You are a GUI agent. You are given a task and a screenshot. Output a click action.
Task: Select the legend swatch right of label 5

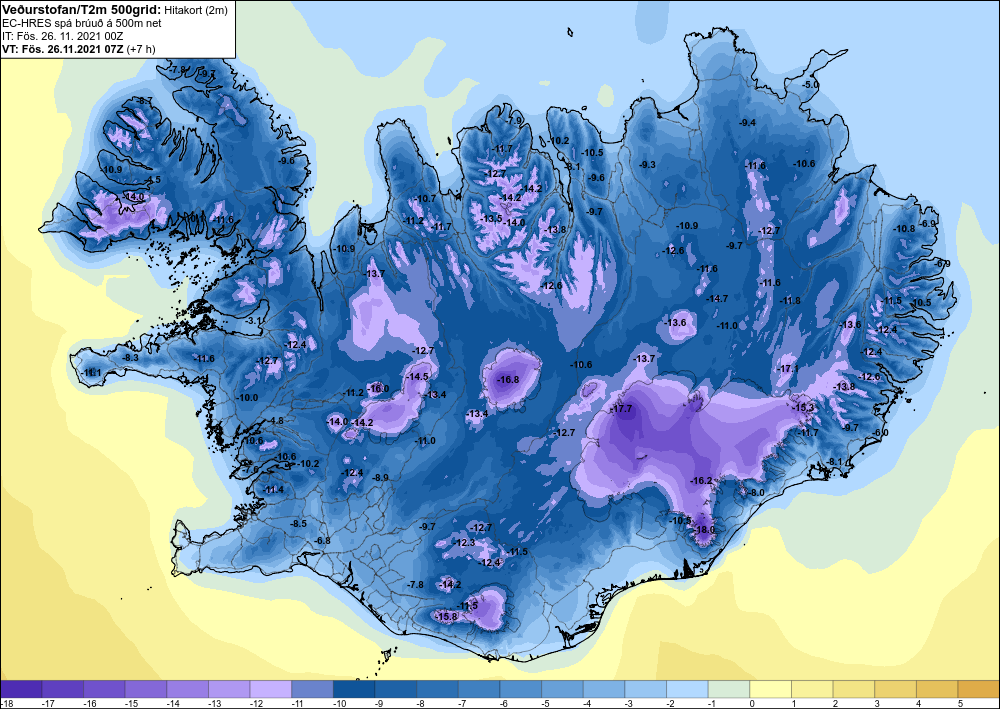pyautogui.click(x=978, y=689)
